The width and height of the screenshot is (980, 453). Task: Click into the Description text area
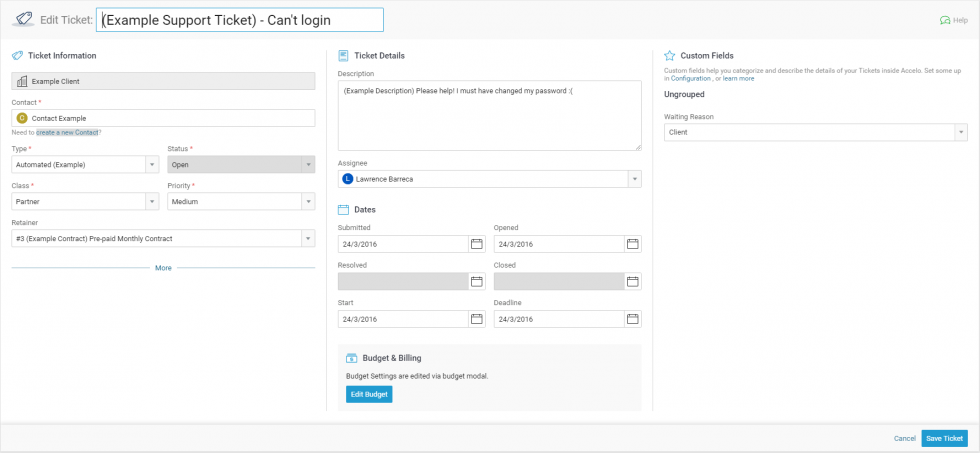tap(489, 115)
